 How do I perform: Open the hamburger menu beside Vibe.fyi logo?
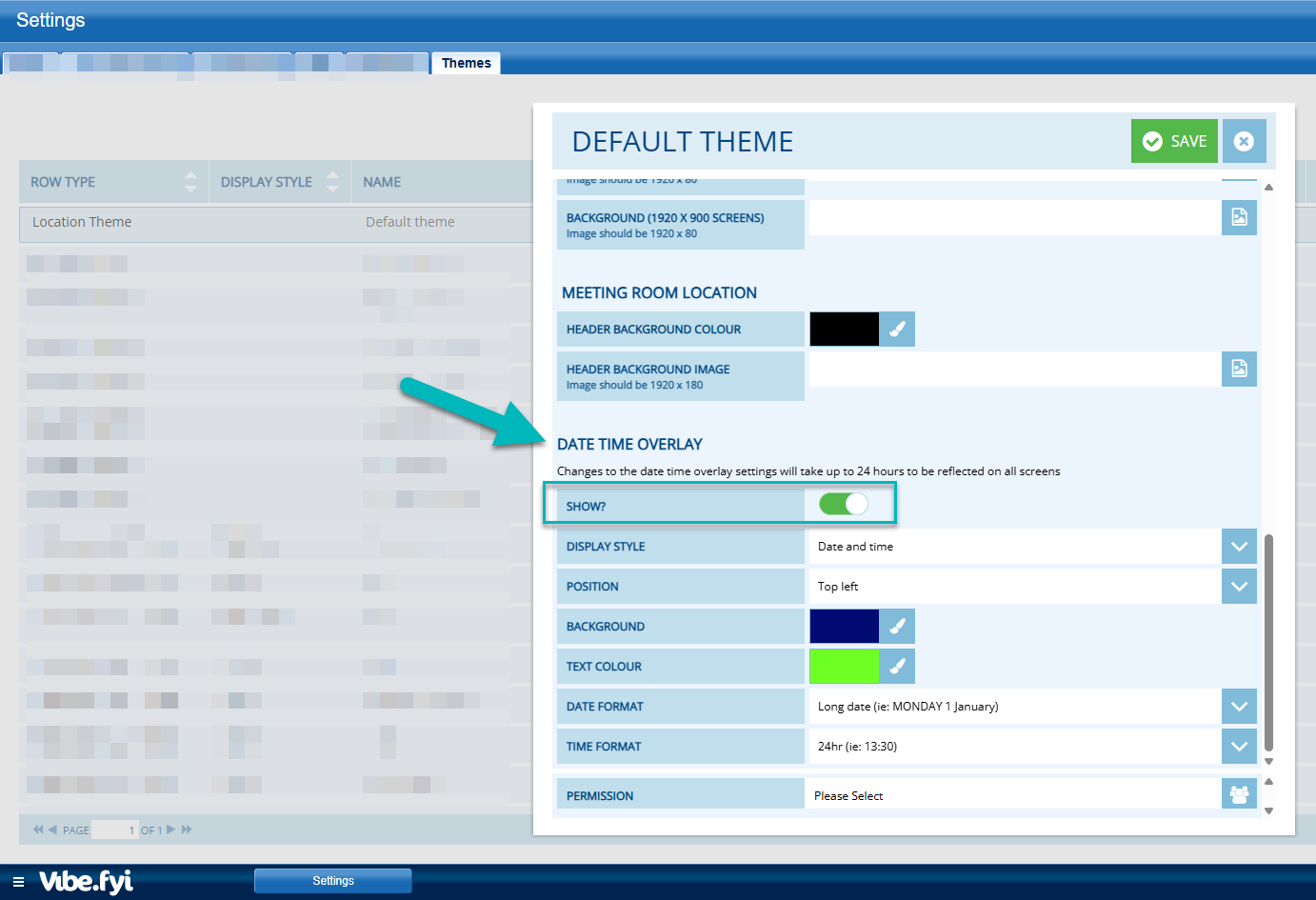[x=18, y=882]
